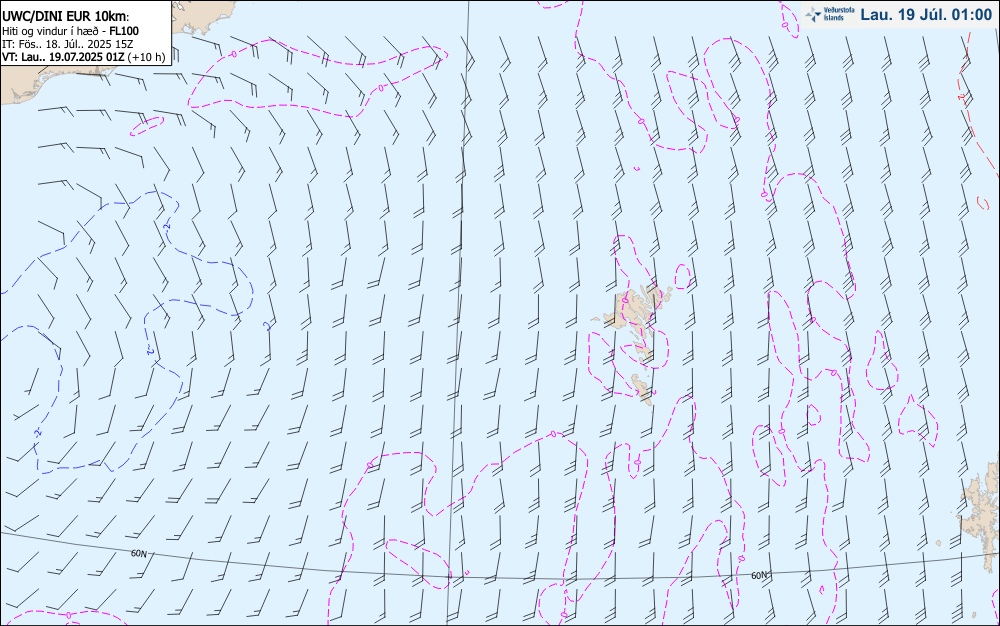Click the red '-2' isotherm label
The height and width of the screenshot is (626, 1000).
962,97
